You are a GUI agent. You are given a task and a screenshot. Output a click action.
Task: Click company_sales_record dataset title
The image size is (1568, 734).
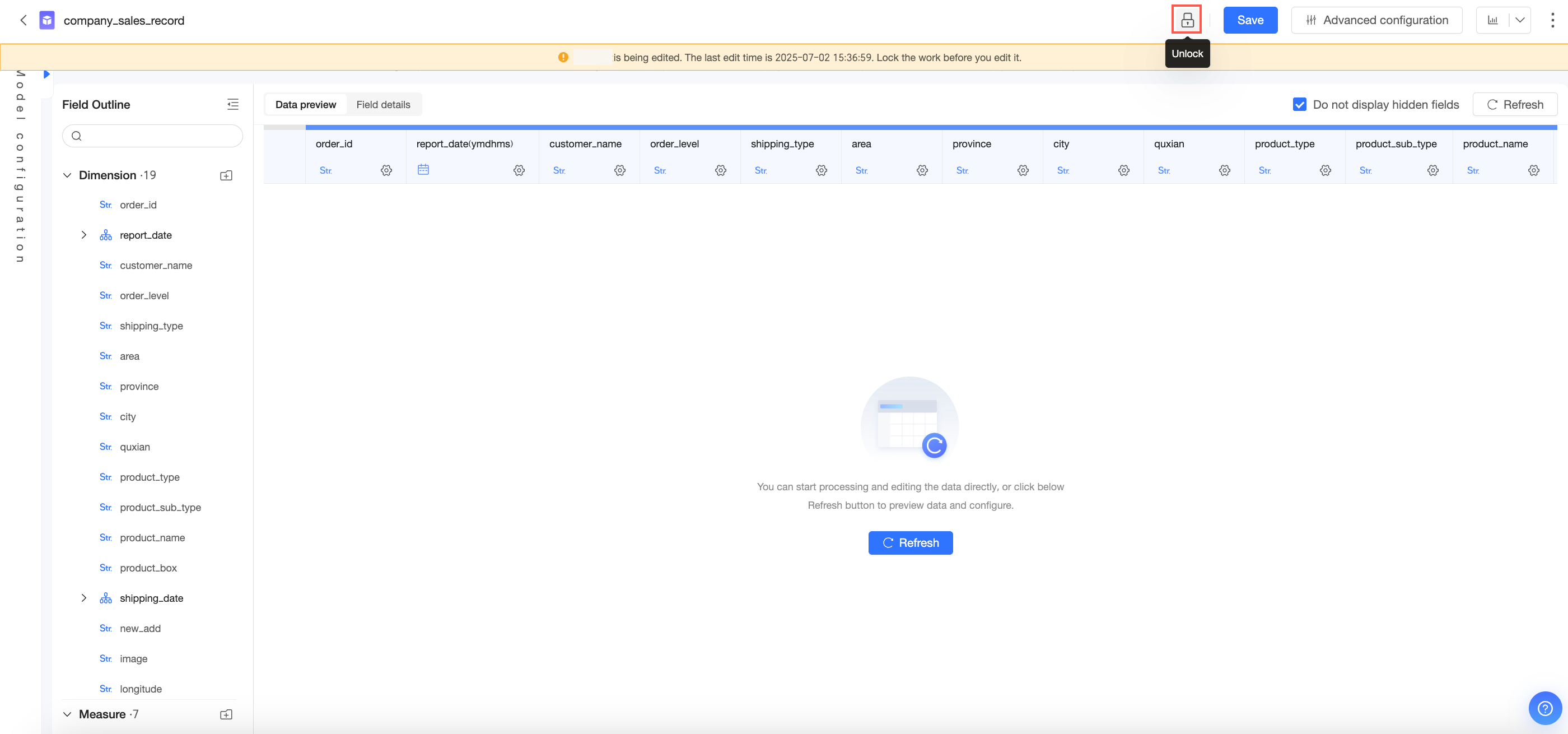(124, 21)
